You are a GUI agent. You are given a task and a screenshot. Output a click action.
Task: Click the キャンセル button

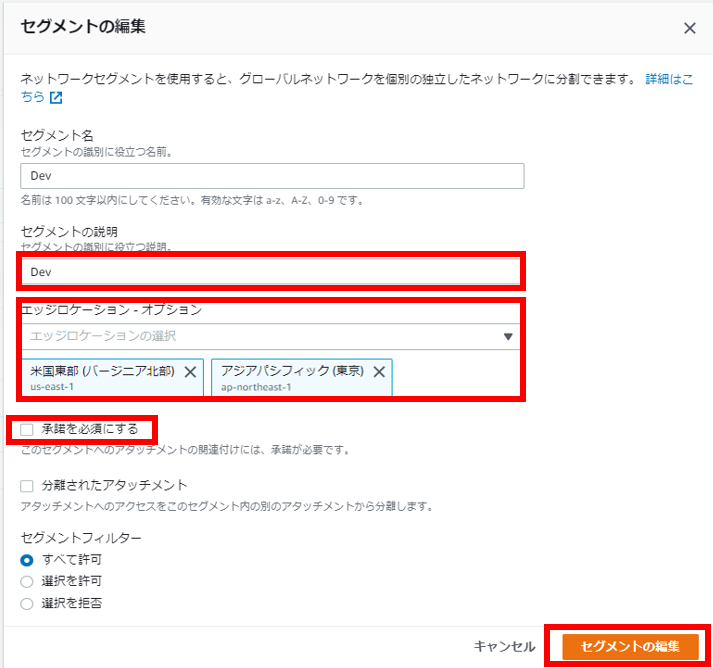coord(504,646)
